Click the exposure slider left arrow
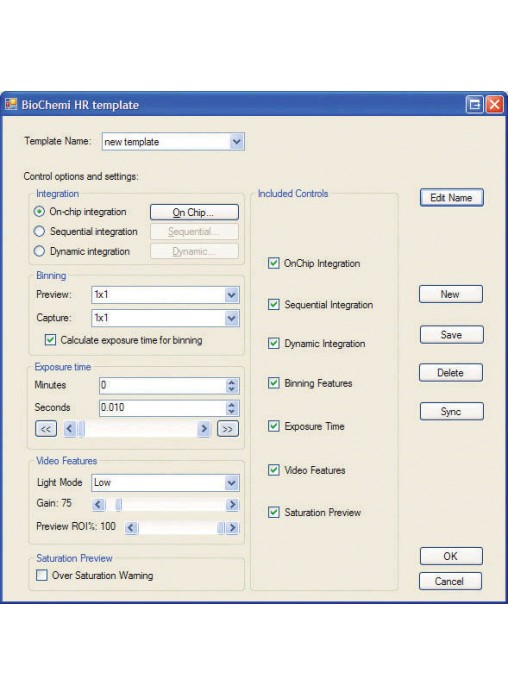Screen dimensions: 508x696 70,429
